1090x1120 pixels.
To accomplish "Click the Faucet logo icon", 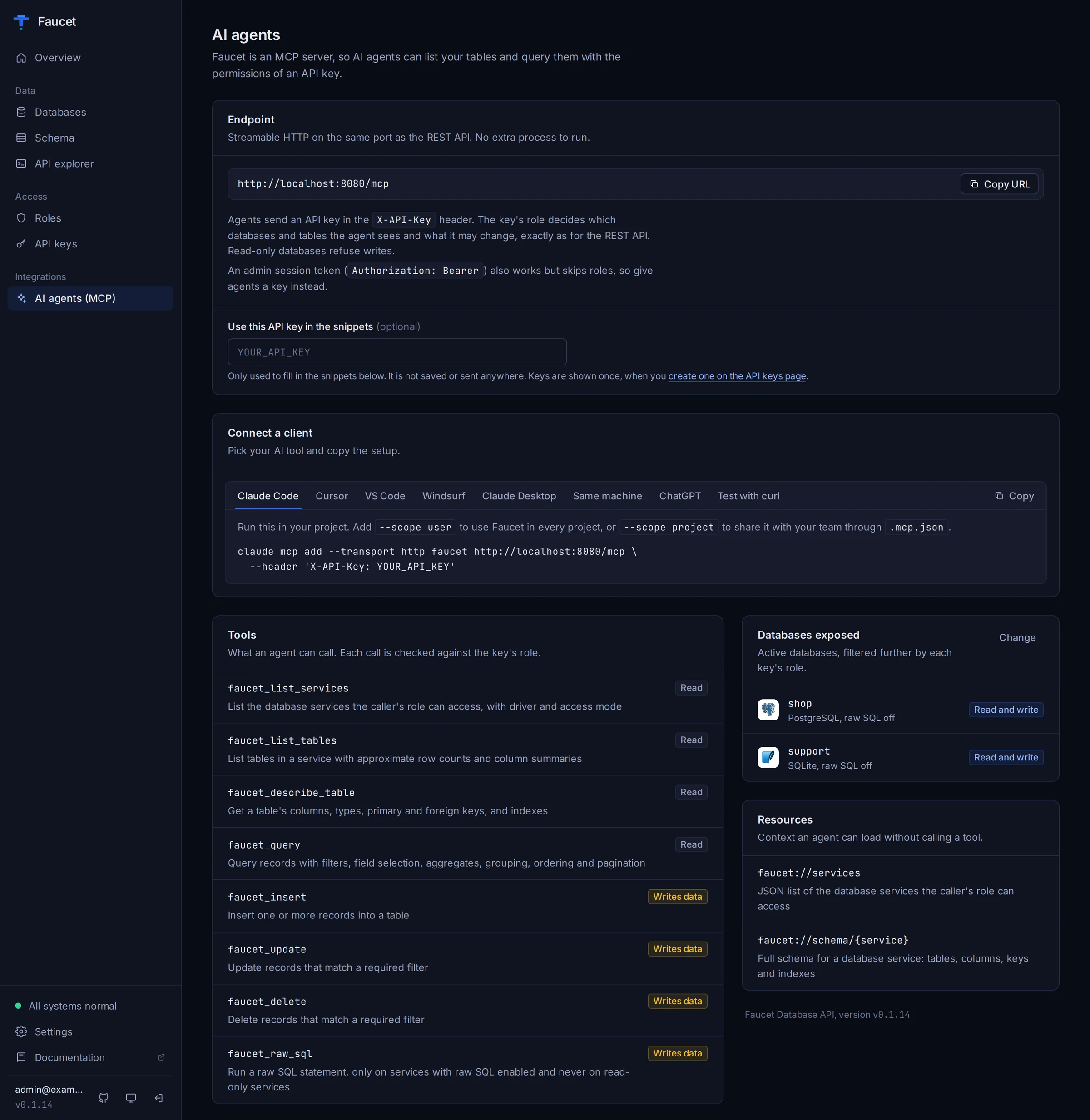I will (x=21, y=22).
